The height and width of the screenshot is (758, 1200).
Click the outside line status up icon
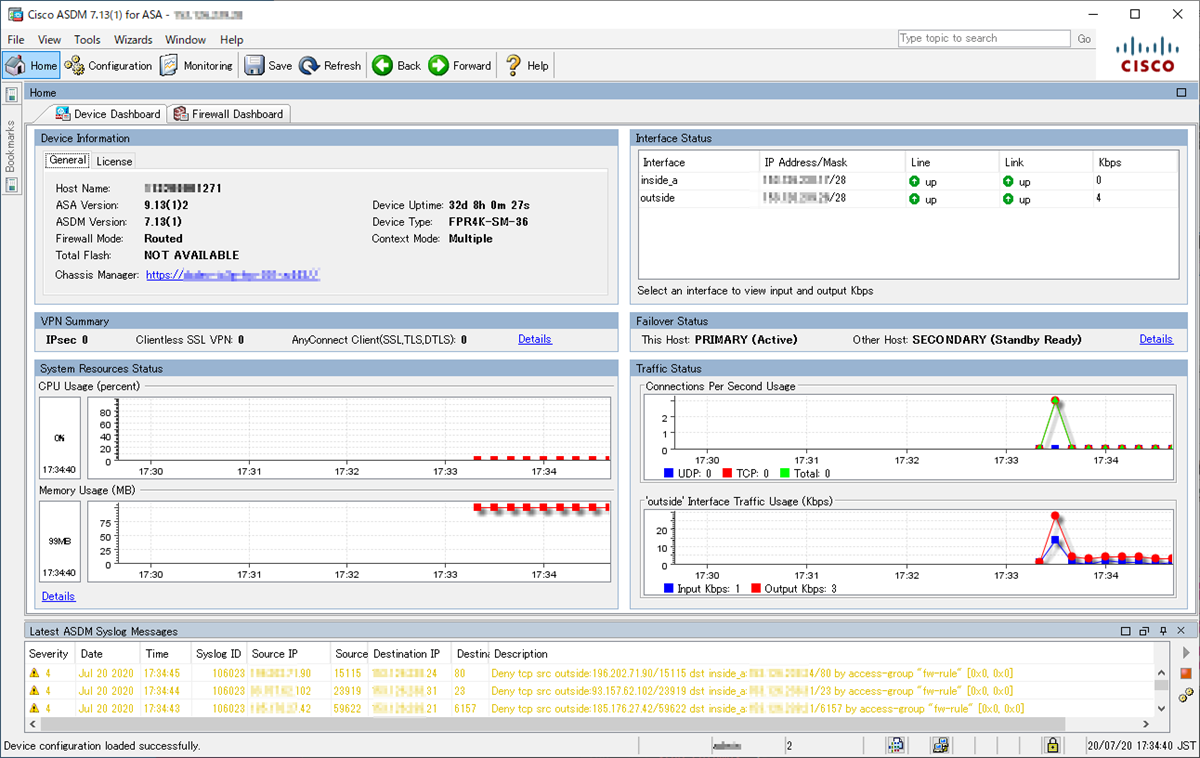pyautogui.click(x=914, y=198)
